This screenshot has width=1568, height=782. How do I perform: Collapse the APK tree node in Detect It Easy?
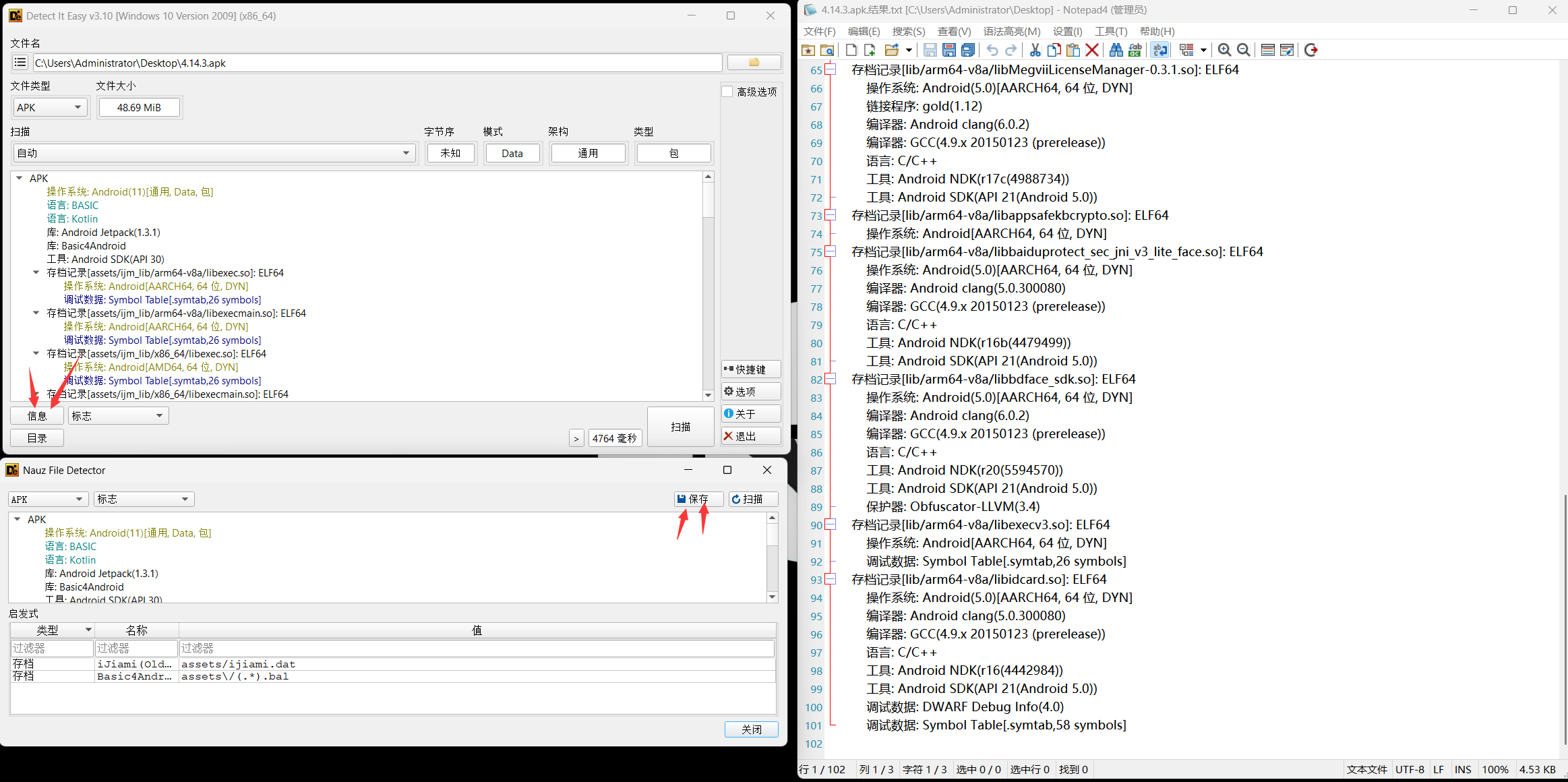[x=18, y=178]
